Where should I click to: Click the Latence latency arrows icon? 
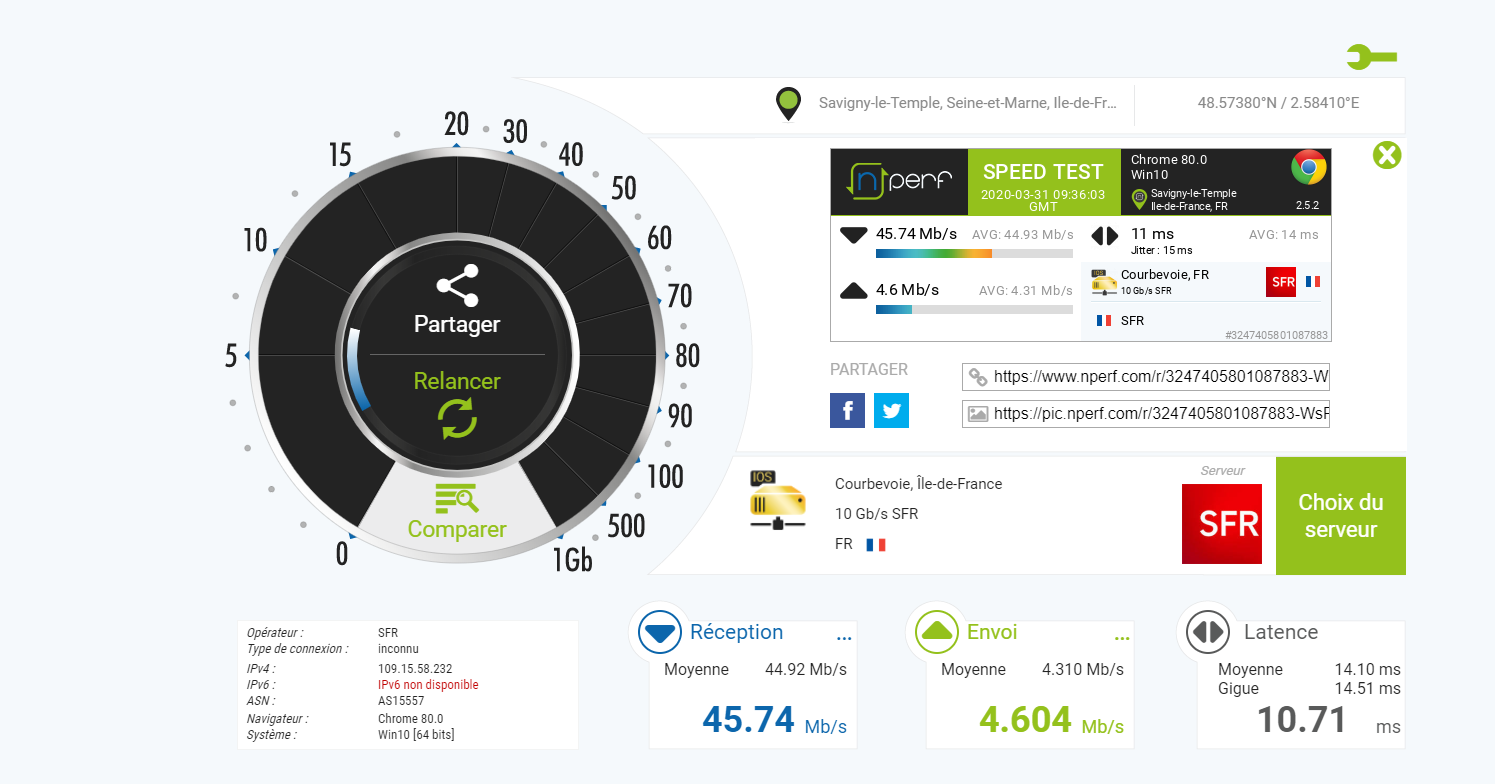tap(1208, 632)
